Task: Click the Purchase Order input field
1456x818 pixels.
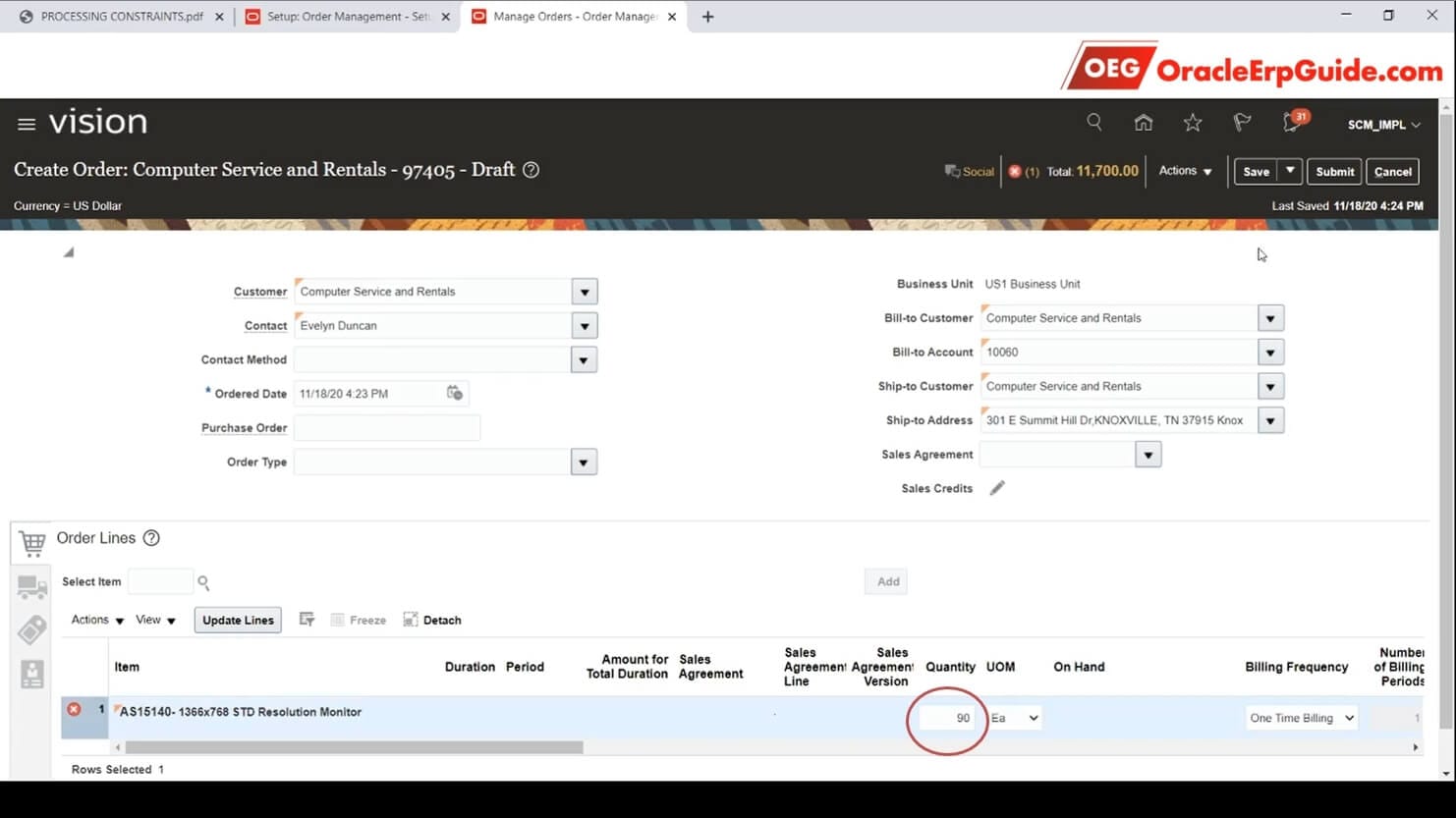Action: pos(387,428)
